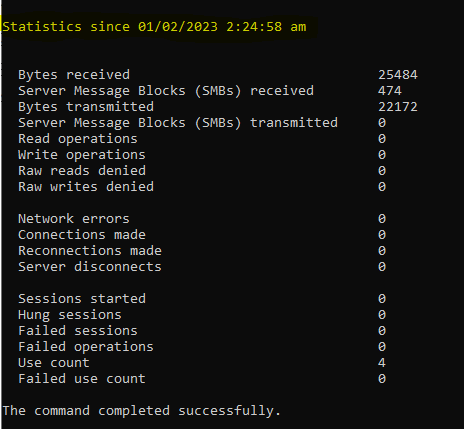Image resolution: width=464 pixels, height=429 pixels.
Task: Click the Bytes received label
Action: (x=74, y=75)
